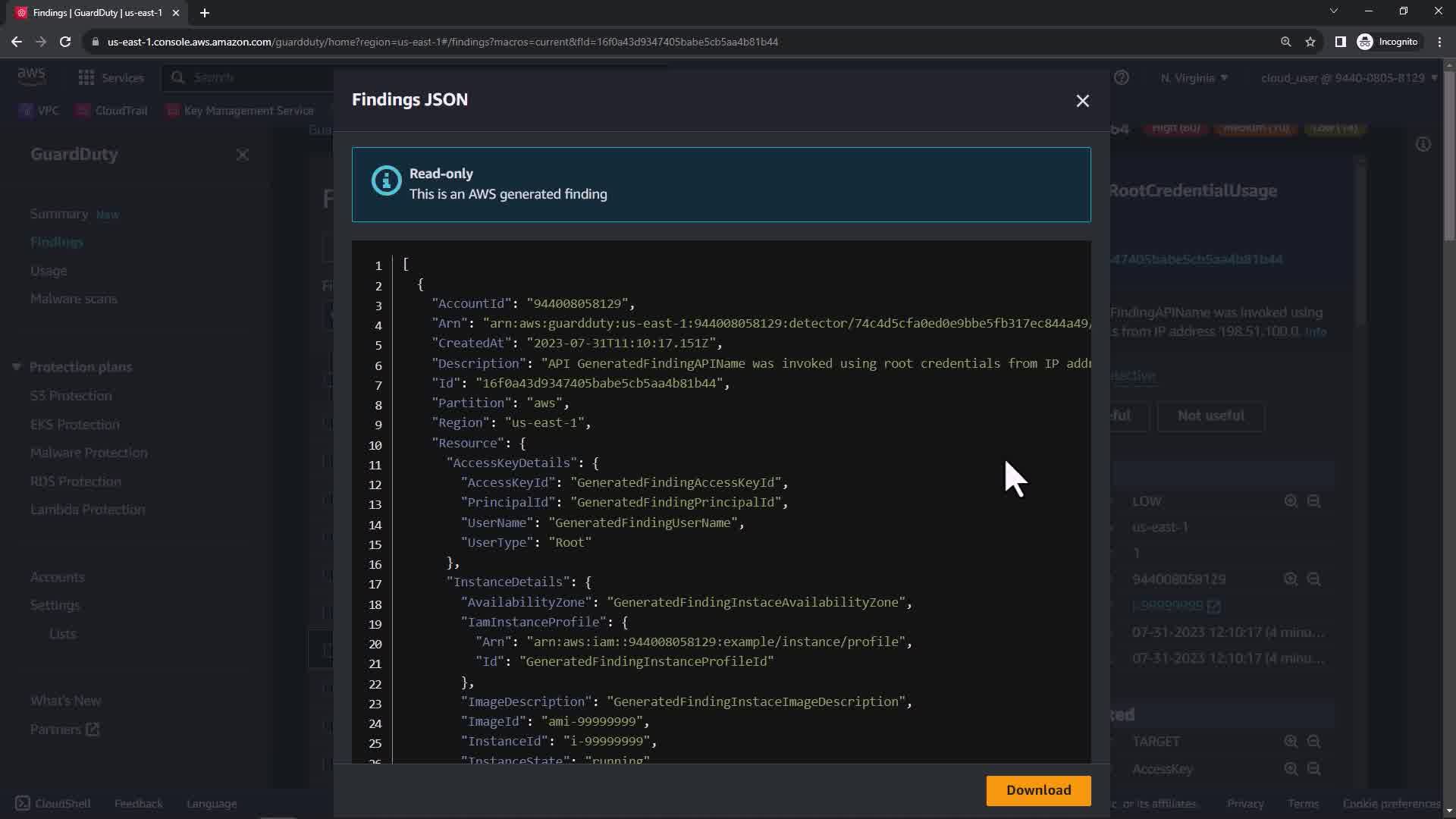Open CloudShell from the footer
This screenshot has width=1456, height=819.
point(52,803)
